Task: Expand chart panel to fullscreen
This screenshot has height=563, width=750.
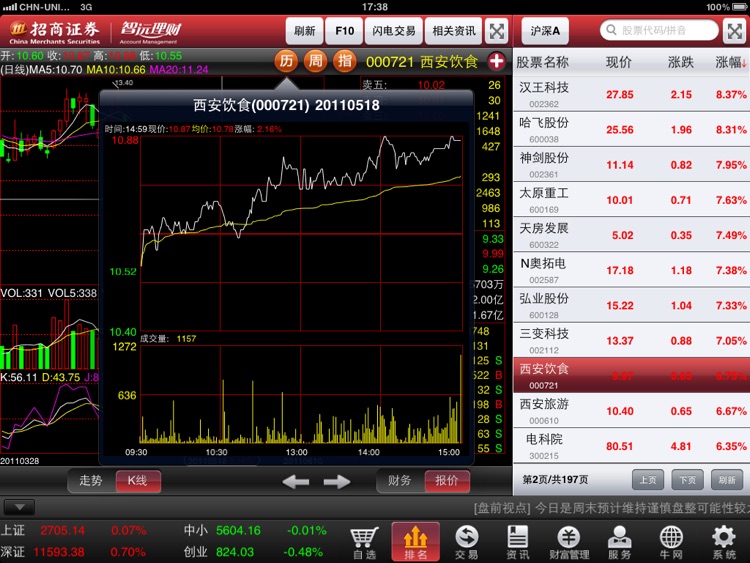Action: 496,32
